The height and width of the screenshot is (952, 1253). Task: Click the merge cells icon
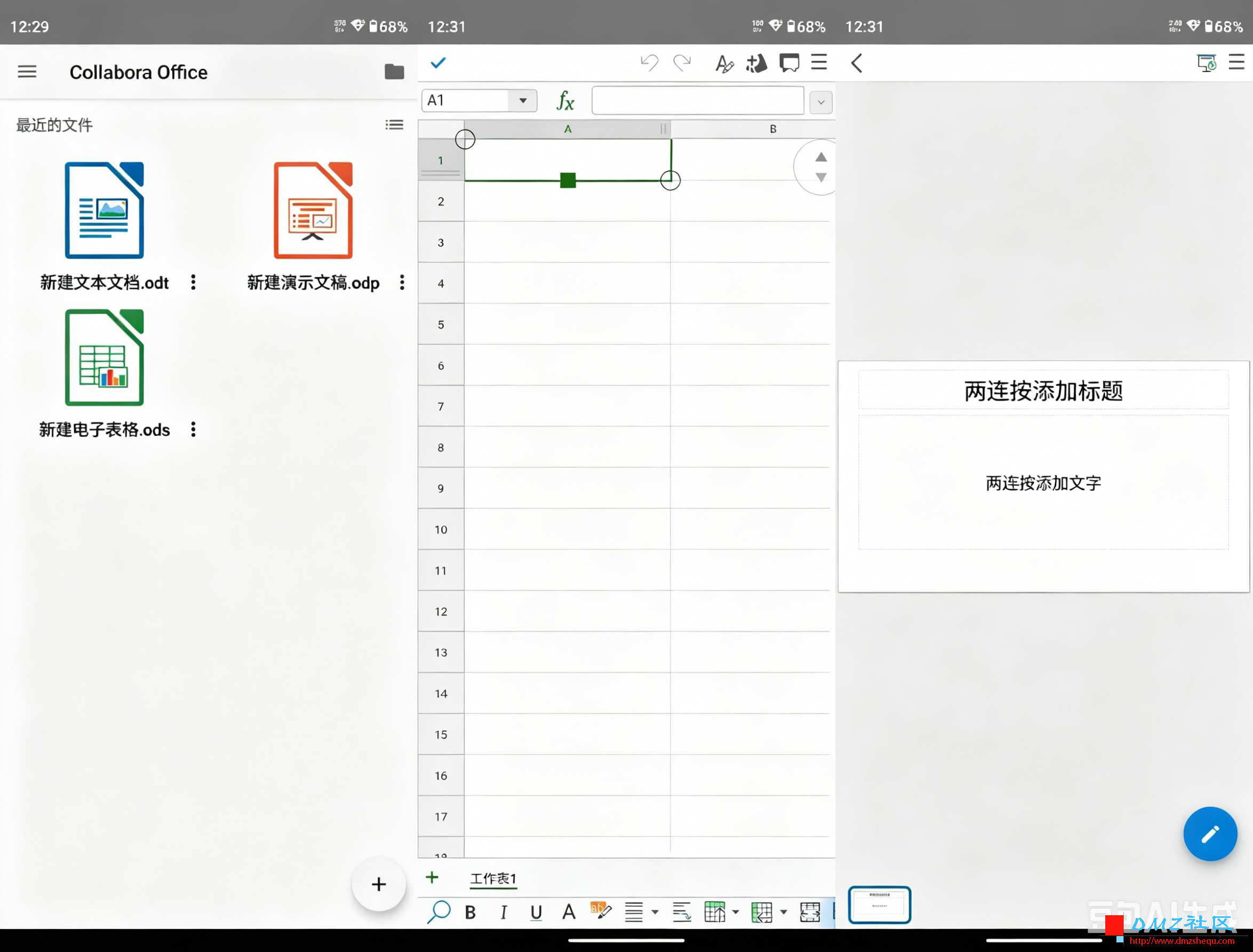[x=810, y=913]
